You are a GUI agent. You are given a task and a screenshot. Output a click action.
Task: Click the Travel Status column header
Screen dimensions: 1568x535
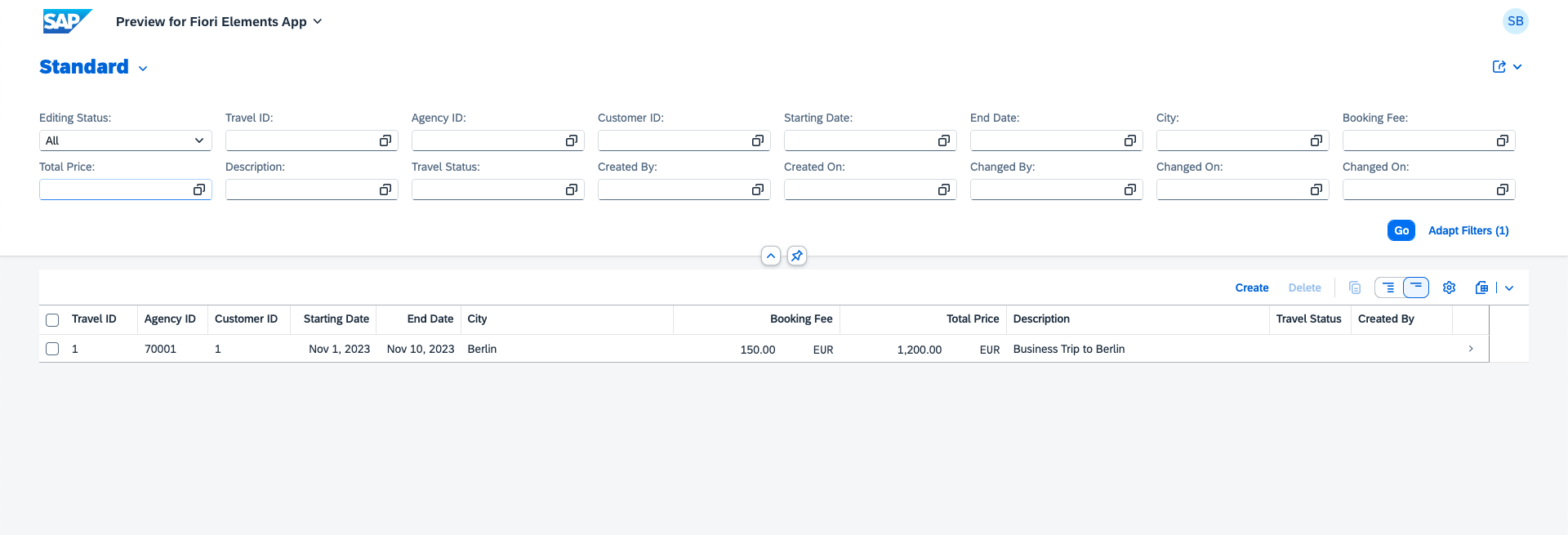tap(1309, 319)
